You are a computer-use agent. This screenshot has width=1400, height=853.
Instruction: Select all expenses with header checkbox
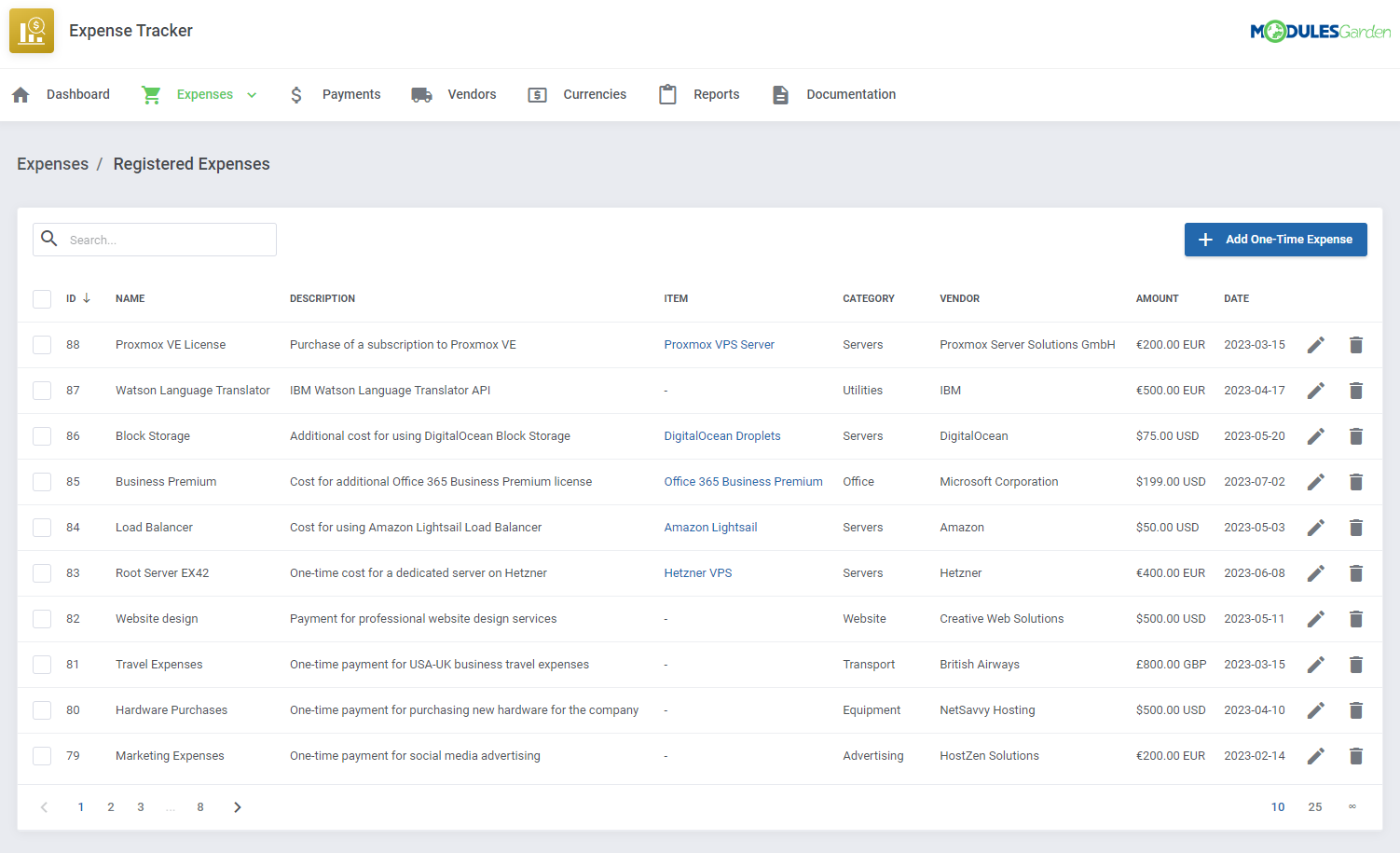(42, 299)
